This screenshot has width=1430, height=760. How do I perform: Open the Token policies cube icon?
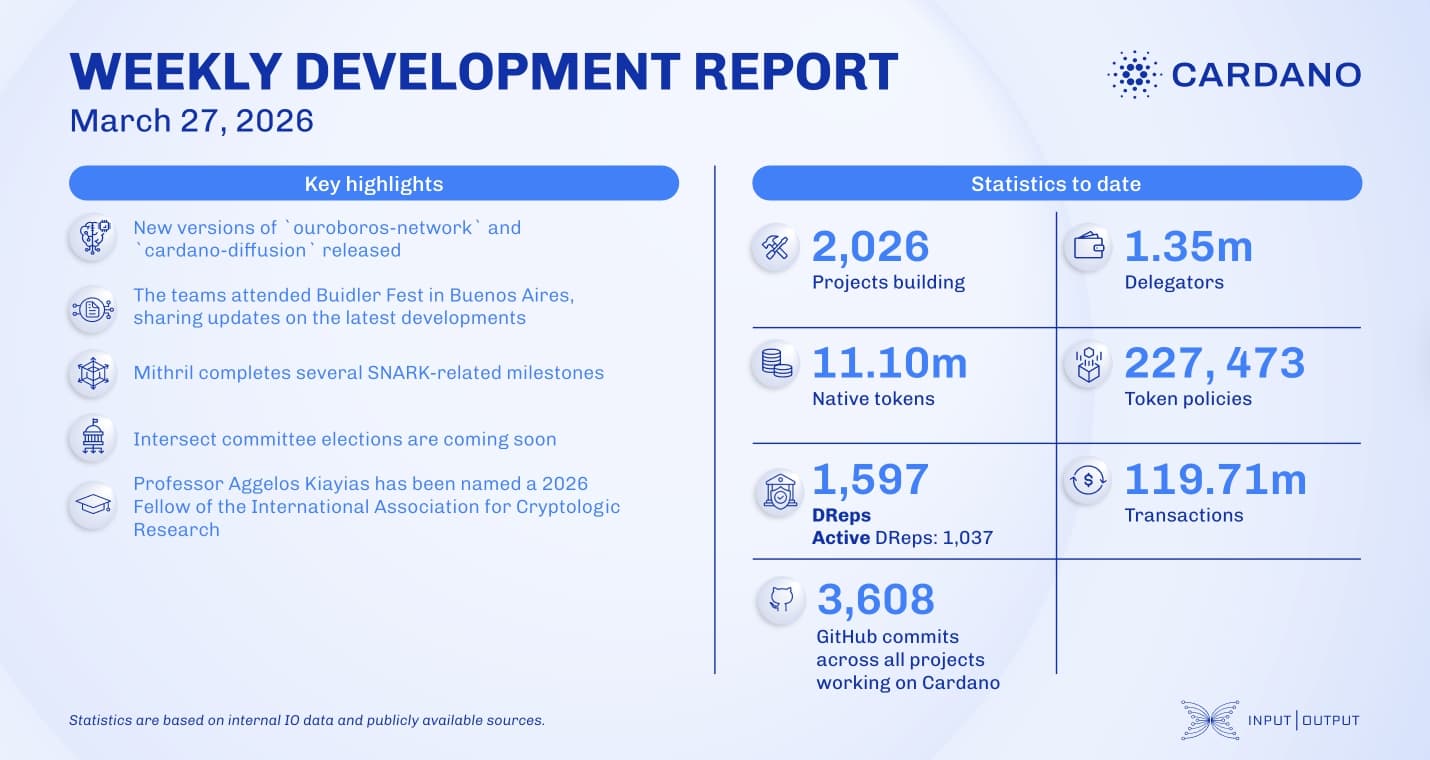click(1090, 363)
